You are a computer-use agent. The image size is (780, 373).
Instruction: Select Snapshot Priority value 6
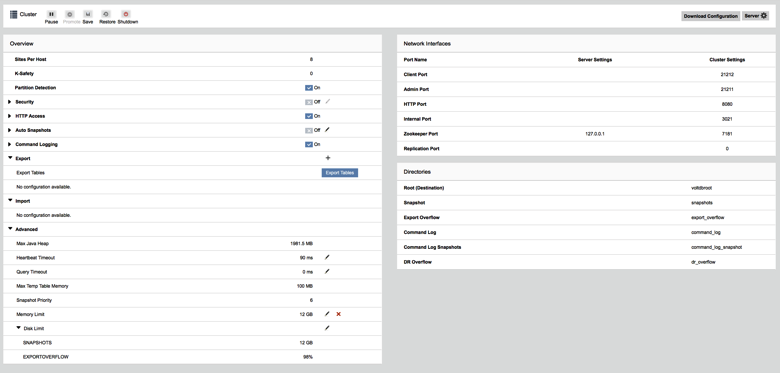(x=311, y=300)
